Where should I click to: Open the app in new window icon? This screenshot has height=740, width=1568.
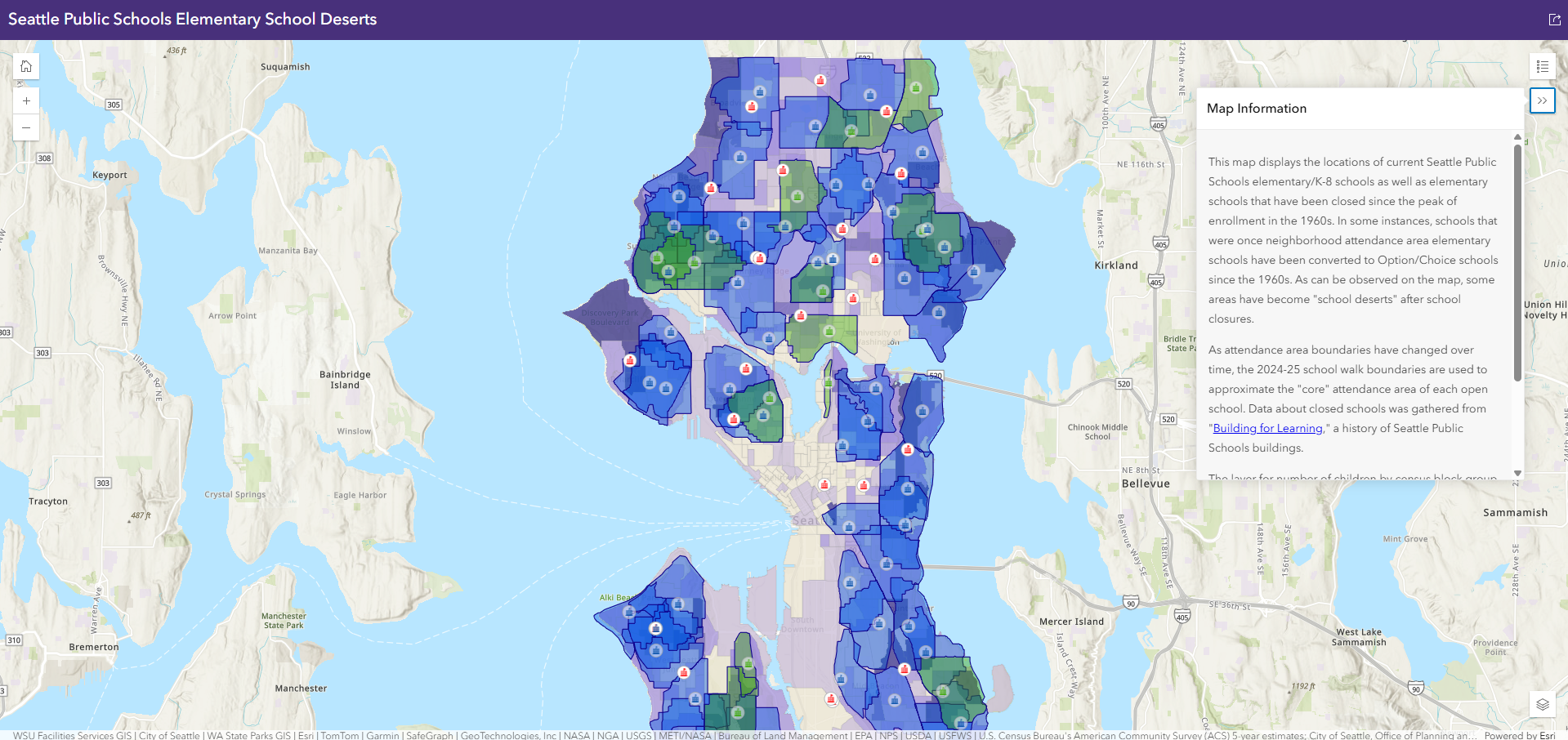(x=1554, y=20)
